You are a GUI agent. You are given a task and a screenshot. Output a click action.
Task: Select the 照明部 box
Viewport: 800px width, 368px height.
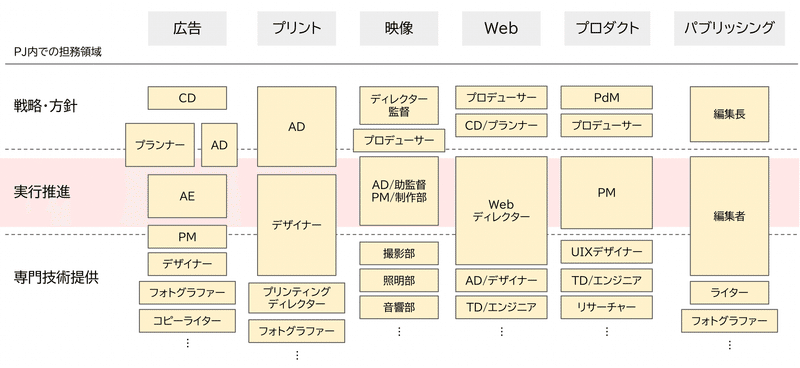pyautogui.click(x=399, y=280)
